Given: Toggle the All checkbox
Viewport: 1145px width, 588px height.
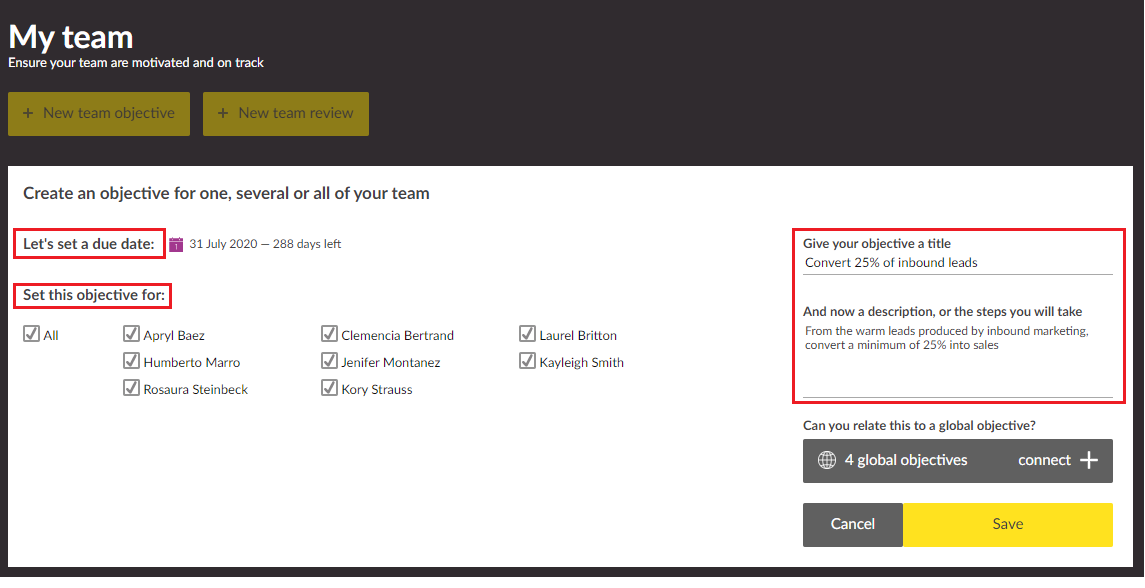Looking at the screenshot, I should (31, 335).
